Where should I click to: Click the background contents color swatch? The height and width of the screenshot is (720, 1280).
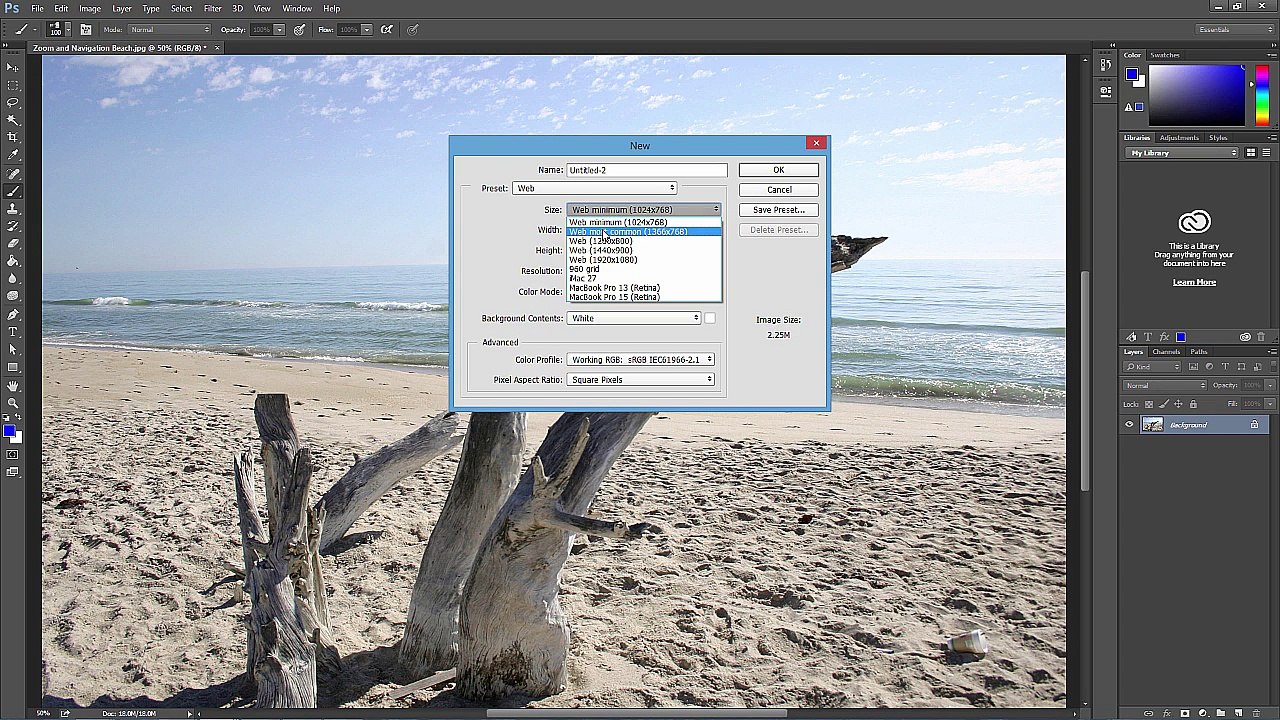coord(709,318)
